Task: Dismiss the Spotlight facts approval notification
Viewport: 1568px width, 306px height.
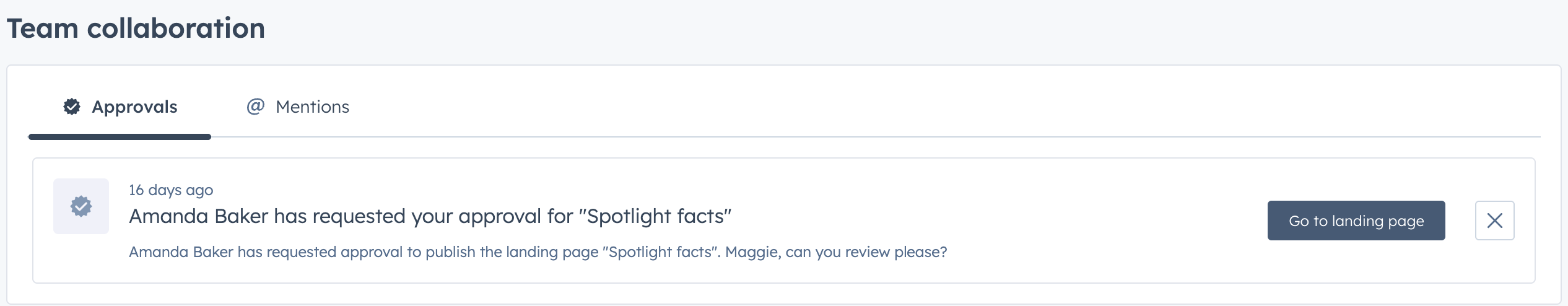Action: [x=1494, y=221]
